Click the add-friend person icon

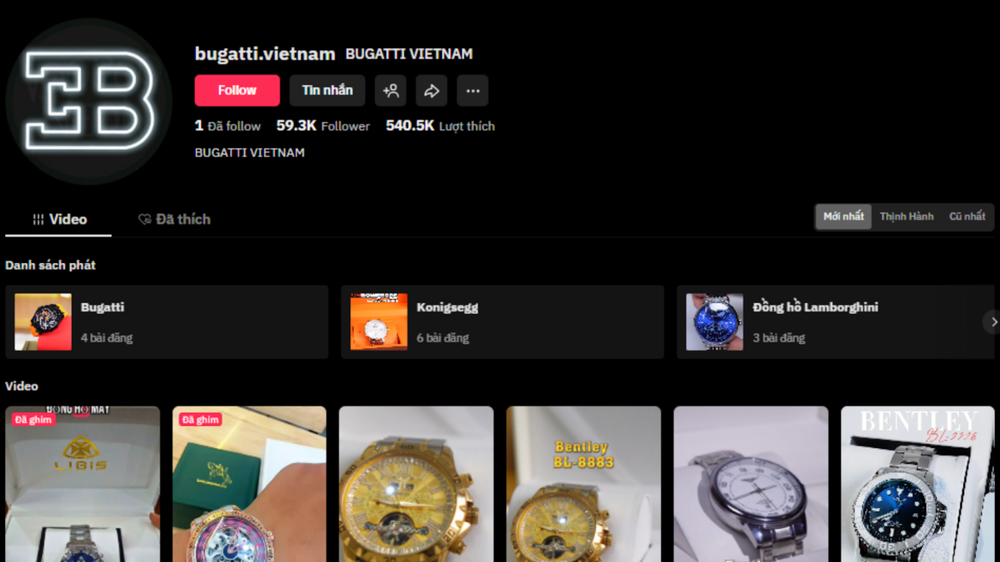[390, 91]
